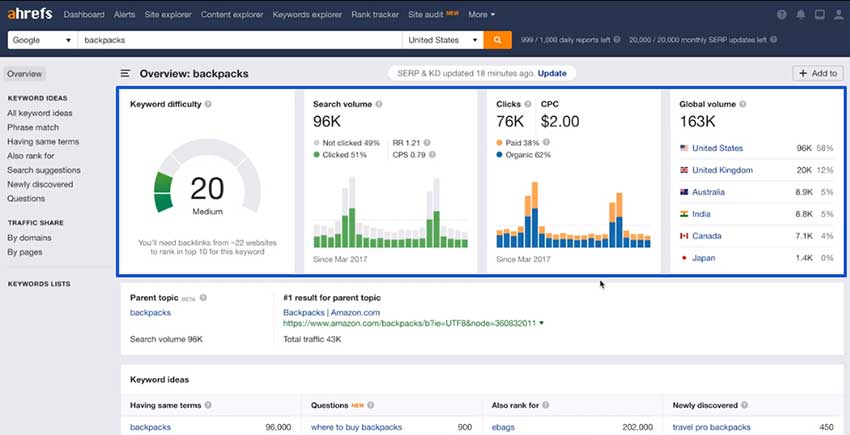Open Newly discovered in sidebar
This screenshot has width=850, height=435.
[x=40, y=184]
